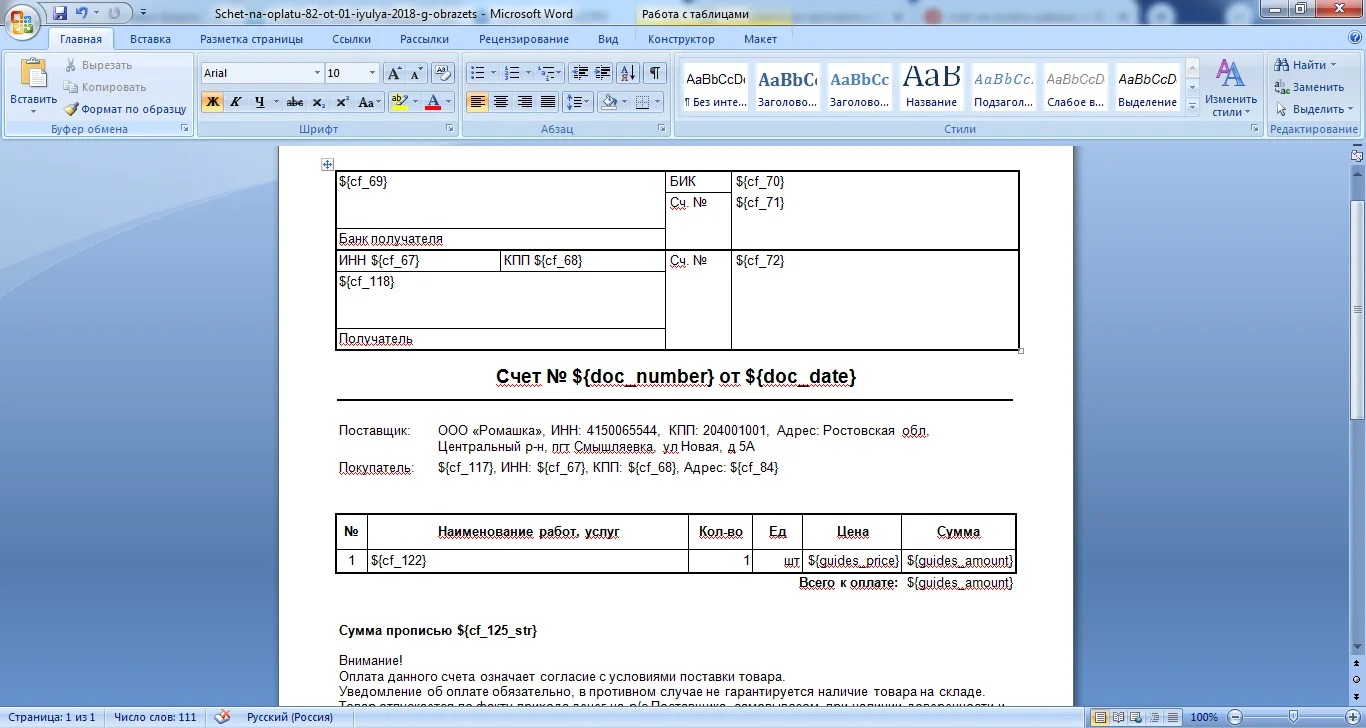
Task: Expand Найти dropdown arrow
Action: [1334, 65]
